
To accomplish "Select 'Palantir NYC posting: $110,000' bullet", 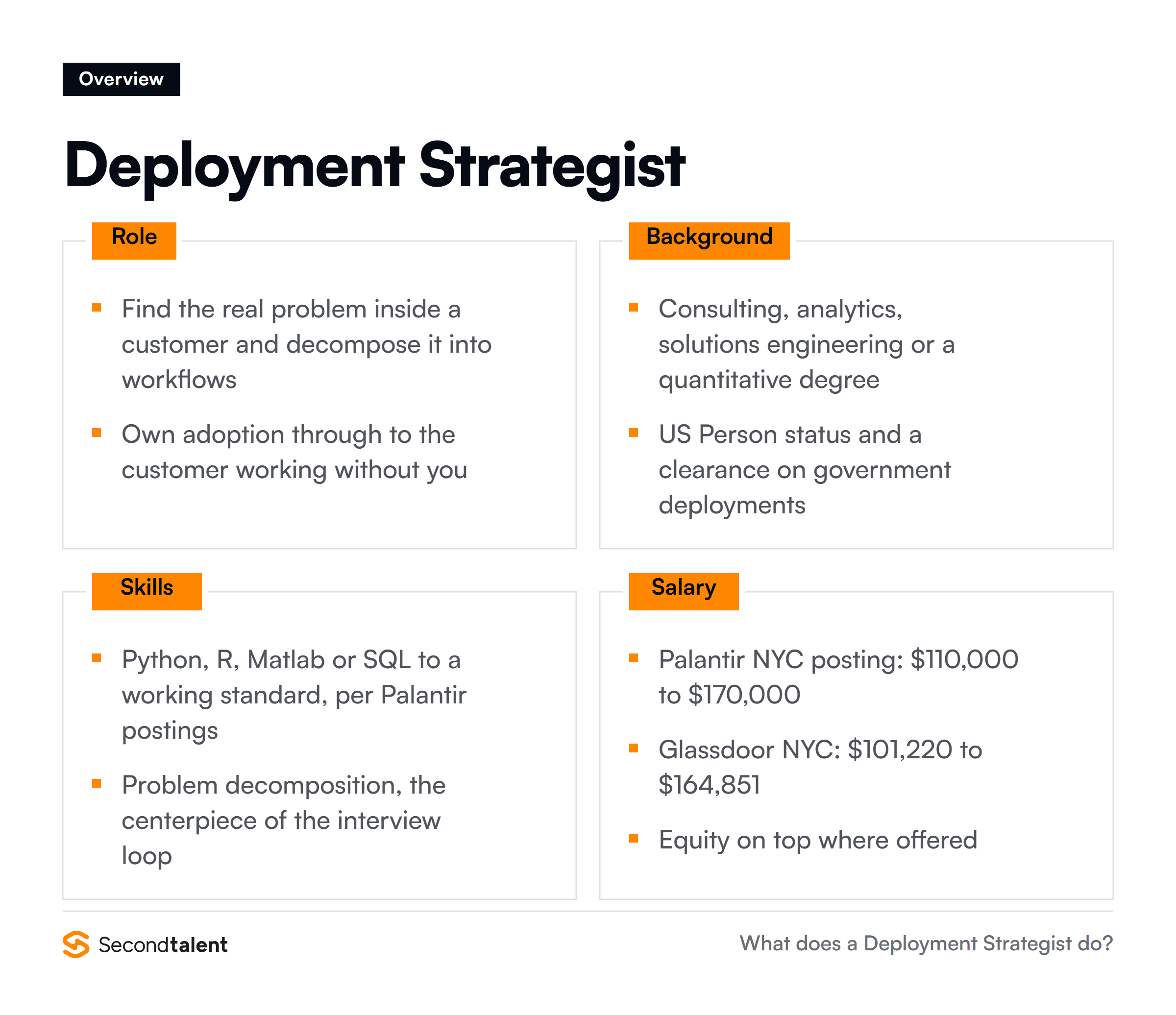I will 838,677.
